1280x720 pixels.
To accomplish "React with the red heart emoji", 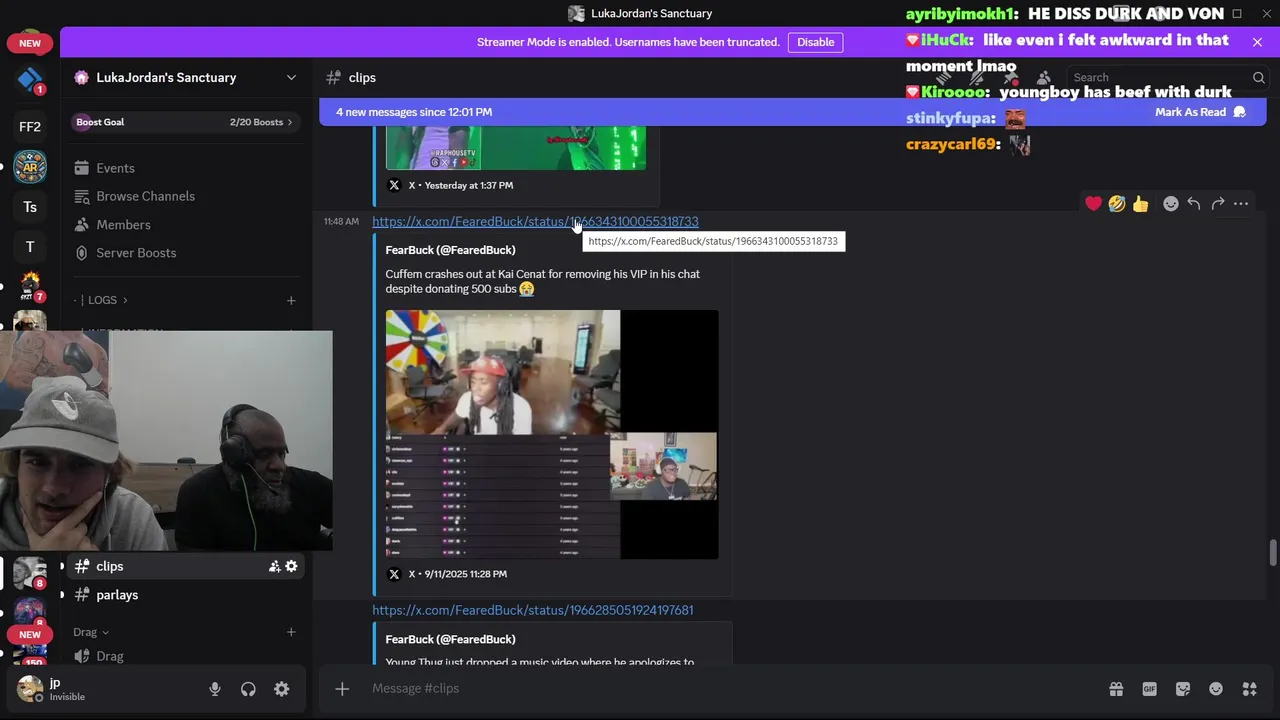I will click(x=1093, y=204).
